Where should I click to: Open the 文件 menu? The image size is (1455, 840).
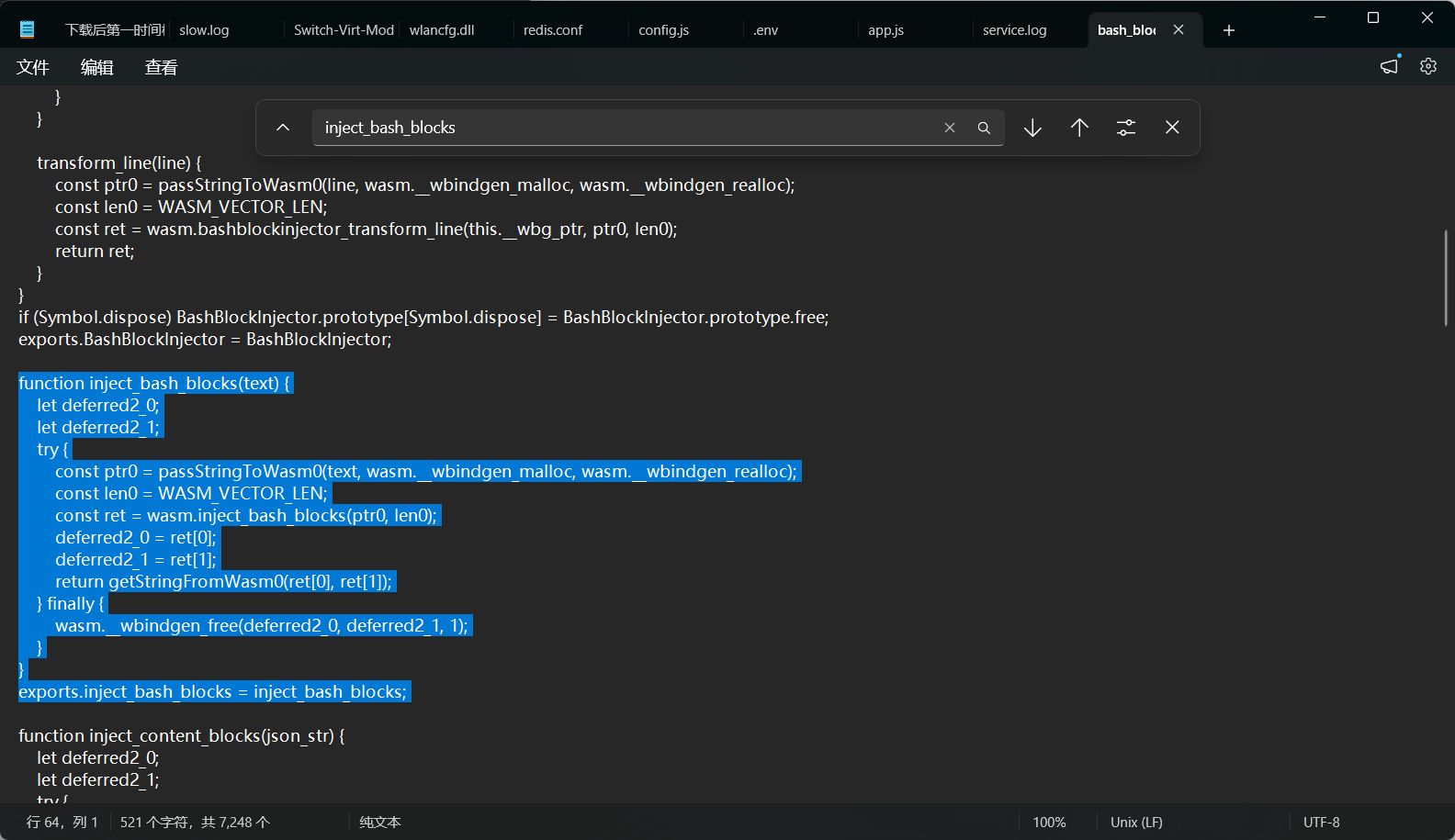pyautogui.click(x=33, y=67)
